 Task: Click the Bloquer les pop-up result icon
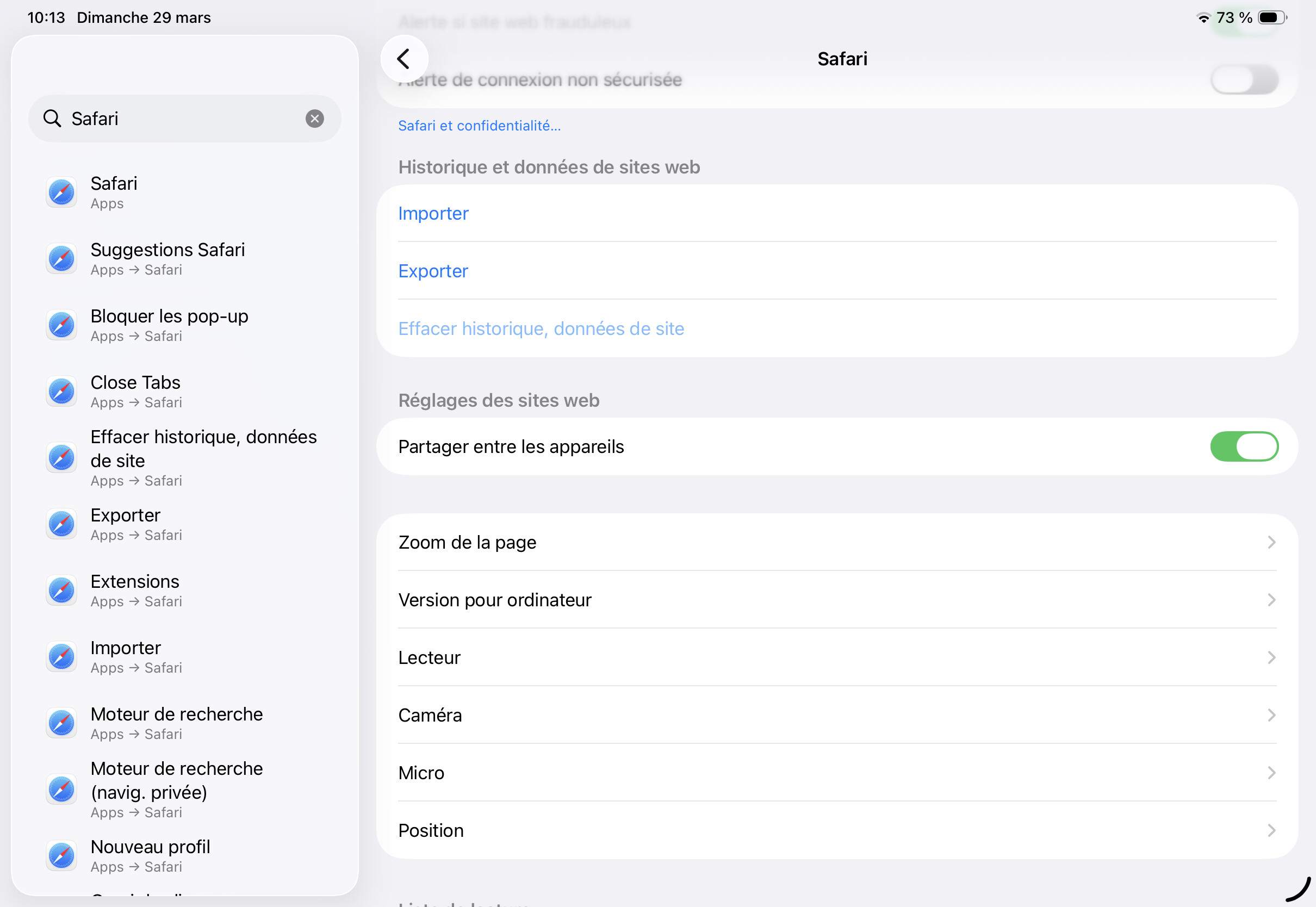point(61,325)
